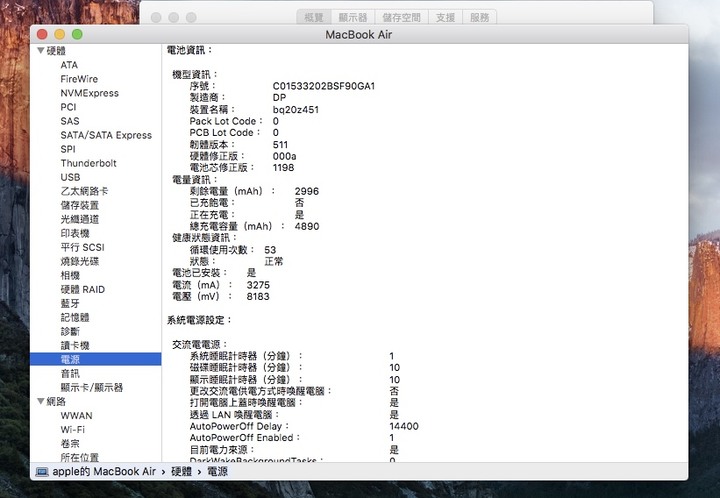Click 'apple的 MacBook Air' in path bar
This screenshot has height=498, width=720.
point(104,472)
